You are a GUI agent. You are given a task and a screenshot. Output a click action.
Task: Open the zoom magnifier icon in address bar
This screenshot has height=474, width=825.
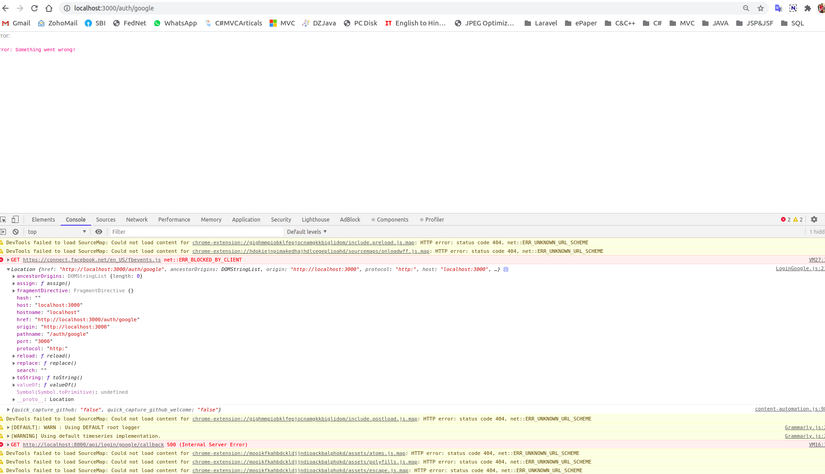[746, 8]
